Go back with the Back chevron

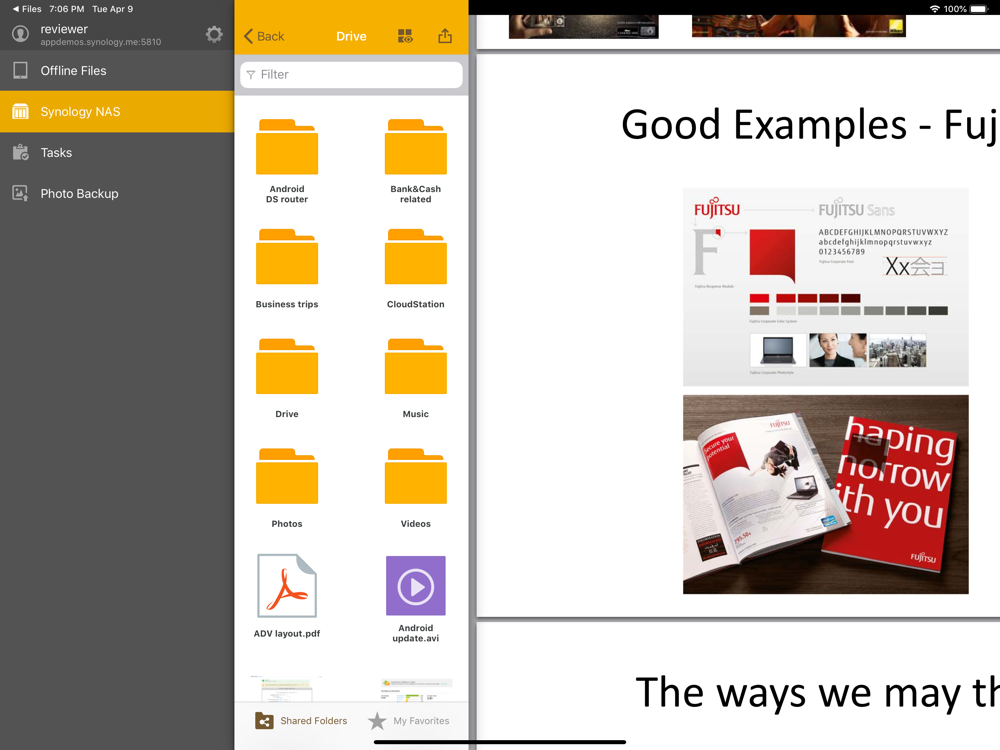(264, 36)
